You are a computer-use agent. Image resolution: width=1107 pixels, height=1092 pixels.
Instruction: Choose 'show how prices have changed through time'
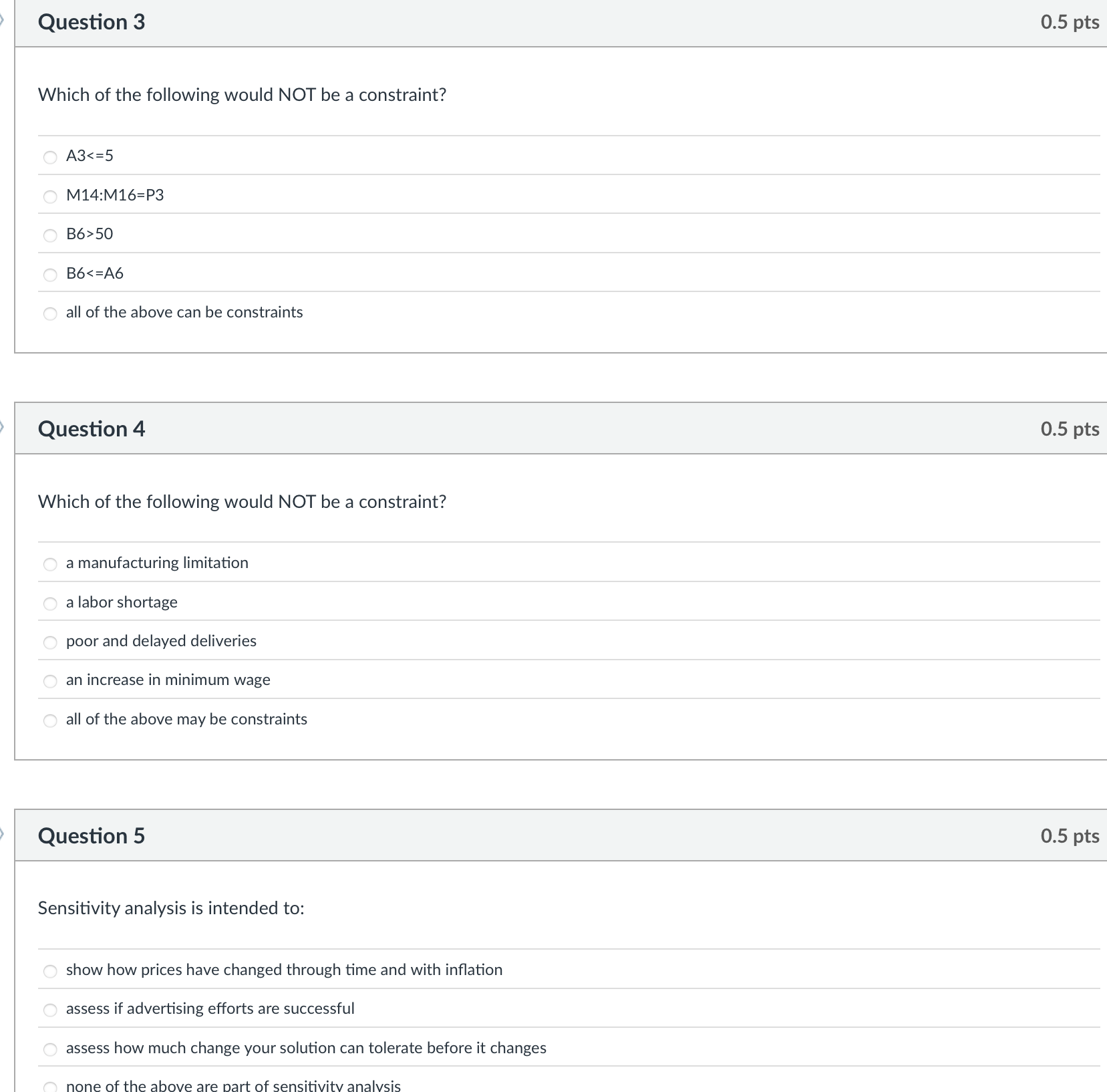(x=50, y=971)
